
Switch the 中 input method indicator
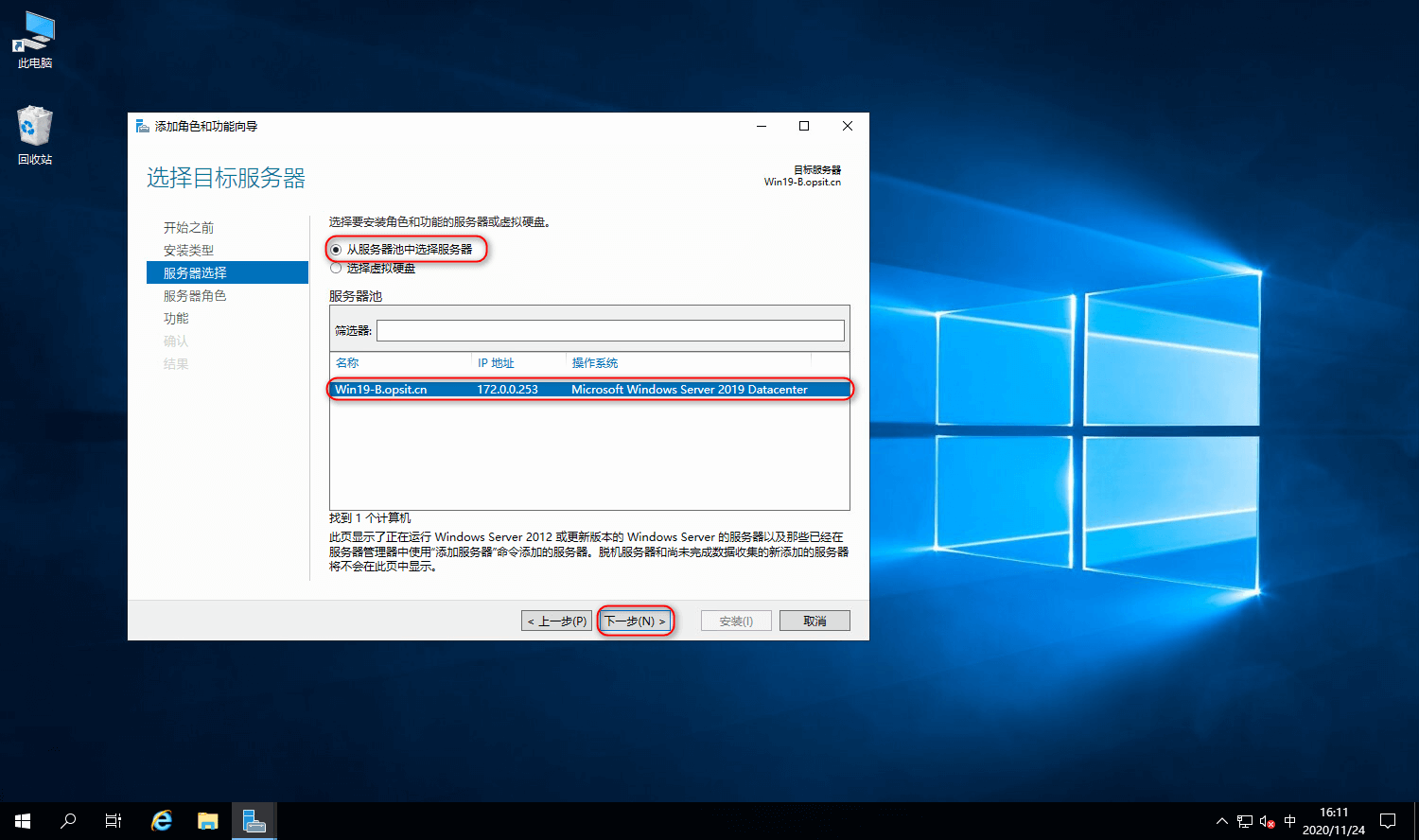tap(1290, 821)
